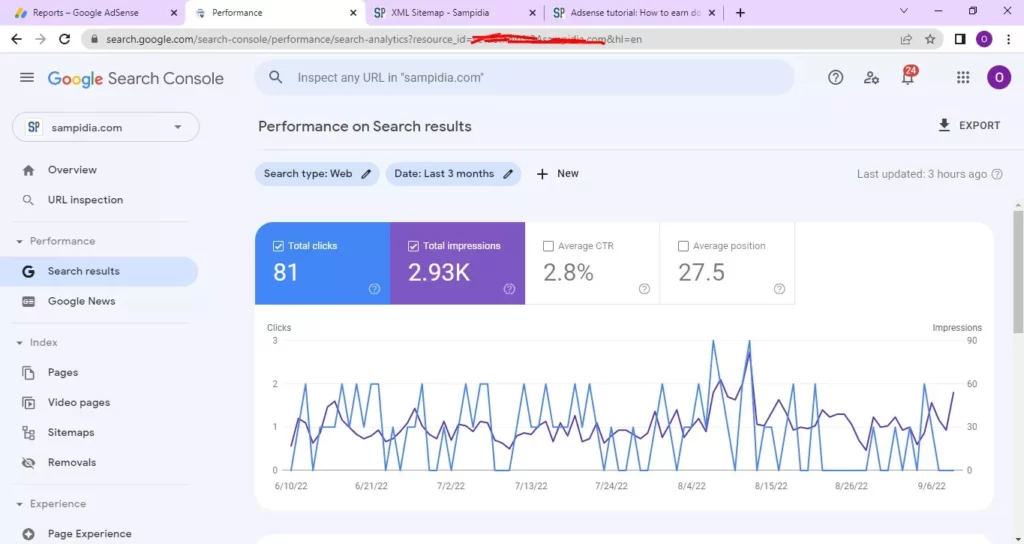Open users and permissions icon

point(871,78)
